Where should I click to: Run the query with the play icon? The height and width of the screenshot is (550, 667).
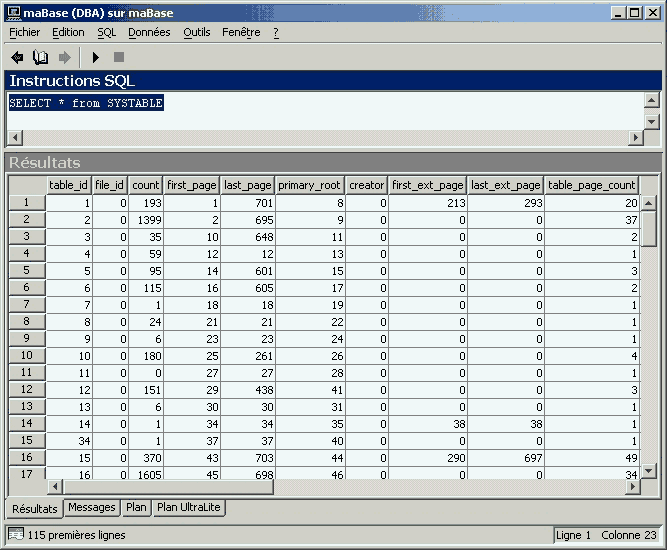(96, 58)
